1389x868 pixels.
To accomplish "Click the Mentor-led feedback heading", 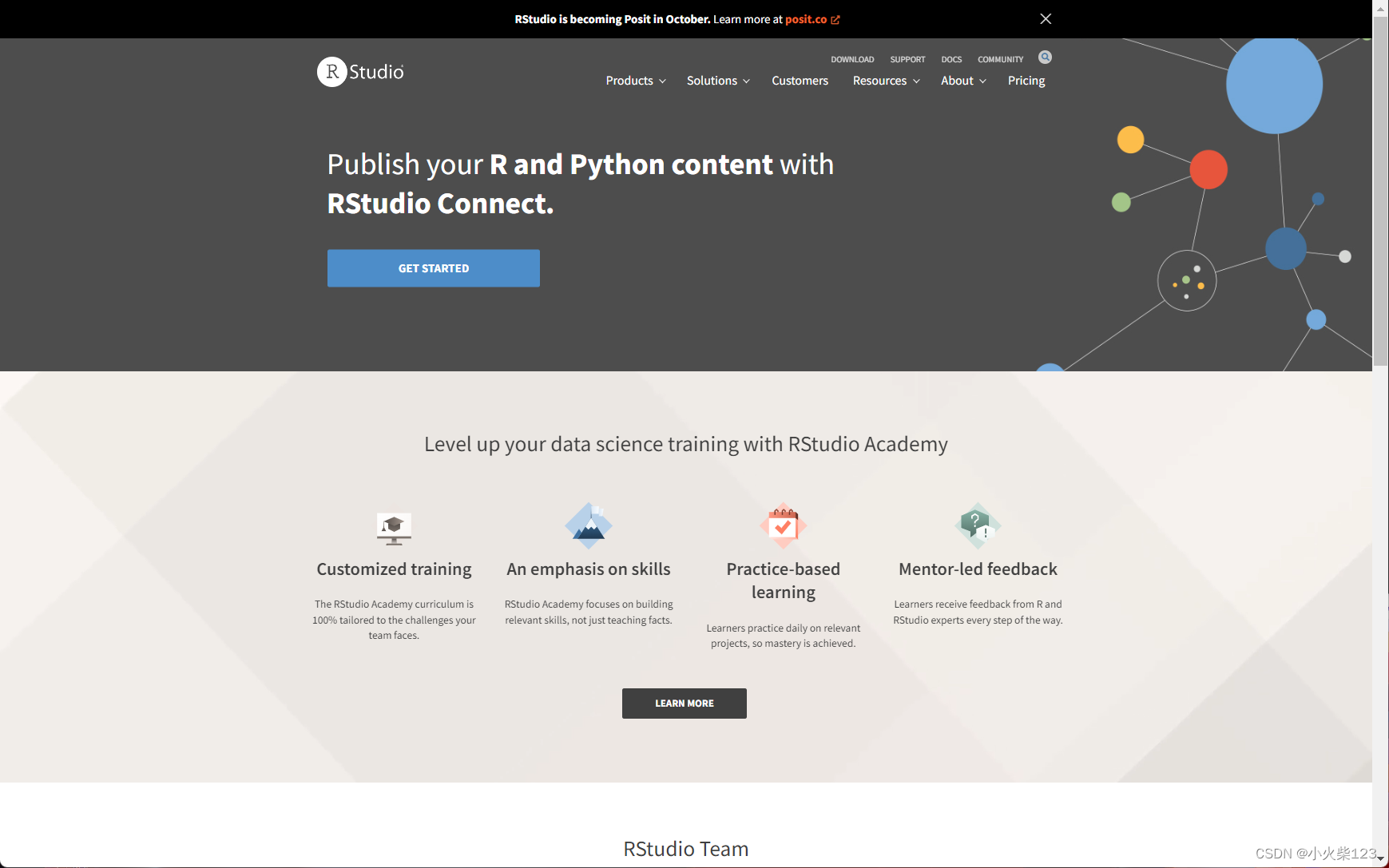I will (x=978, y=569).
